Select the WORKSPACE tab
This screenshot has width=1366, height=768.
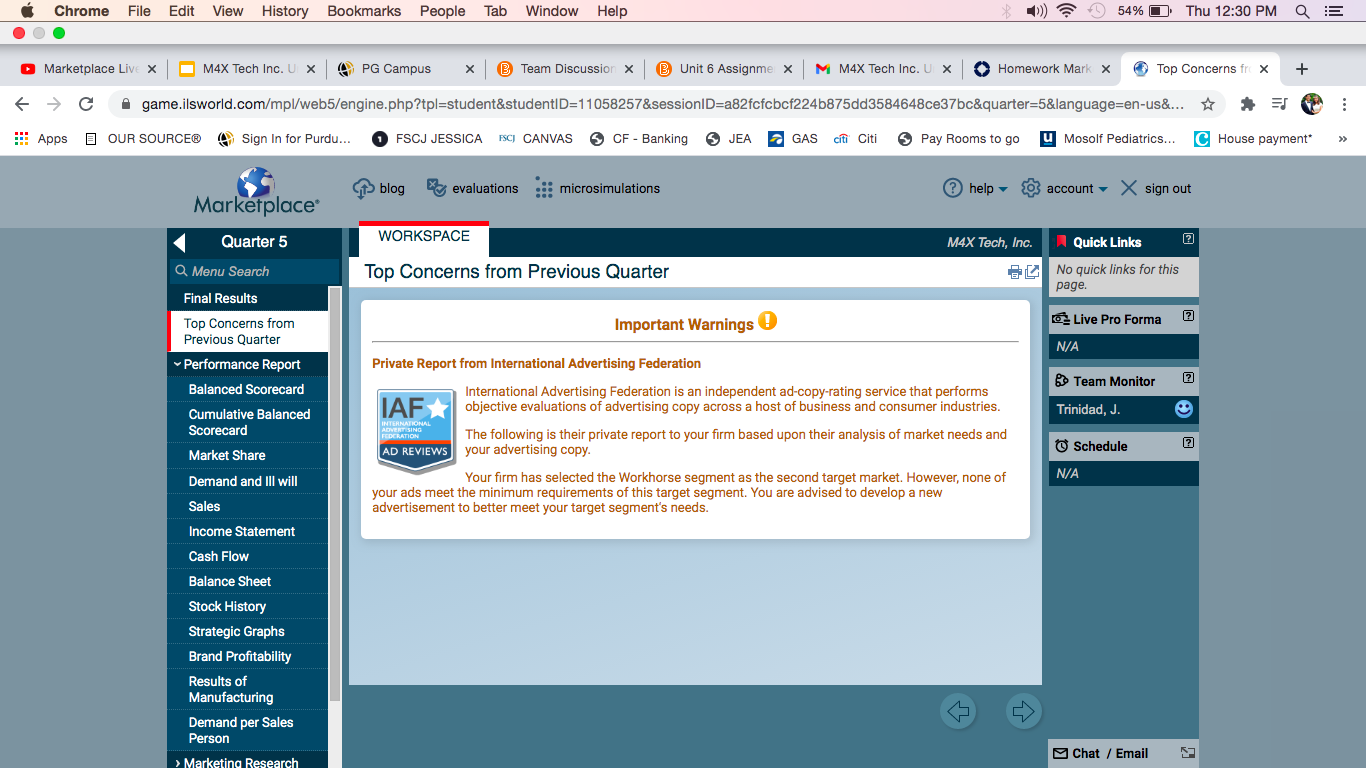click(x=424, y=237)
